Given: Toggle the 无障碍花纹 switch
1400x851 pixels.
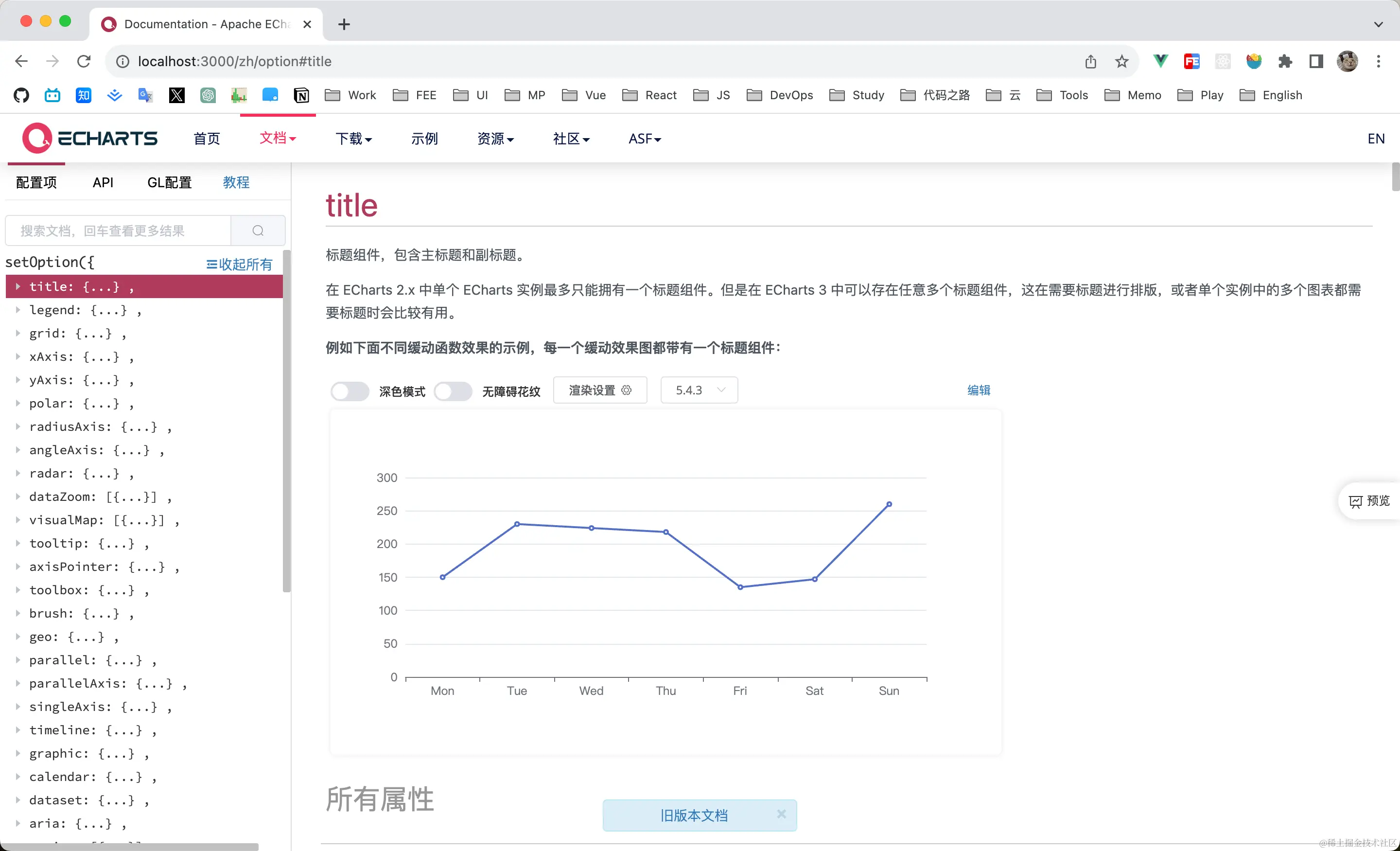Looking at the screenshot, I should pyautogui.click(x=453, y=391).
